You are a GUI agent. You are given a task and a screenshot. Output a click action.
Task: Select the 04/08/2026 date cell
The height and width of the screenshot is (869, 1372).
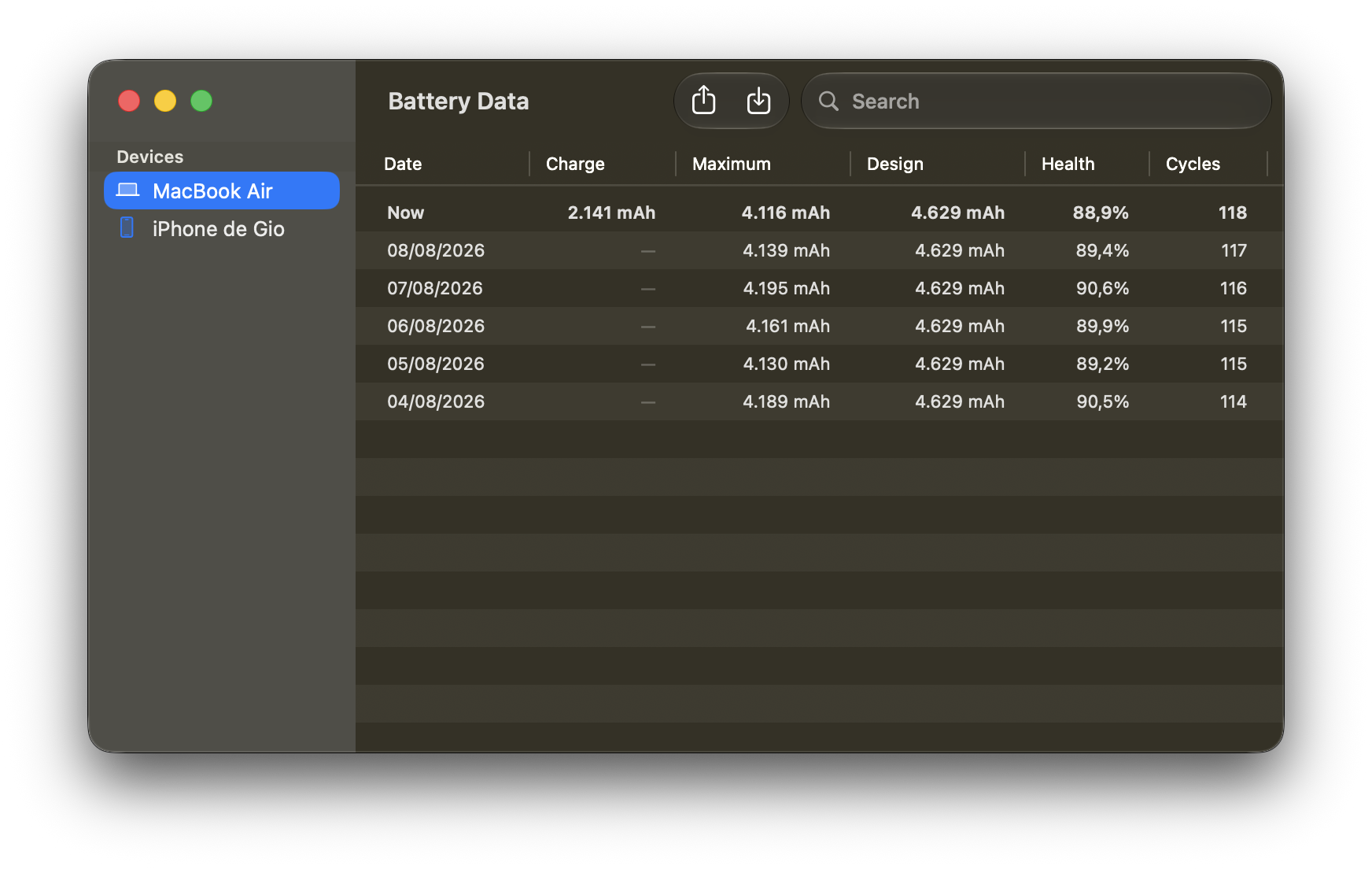436,401
